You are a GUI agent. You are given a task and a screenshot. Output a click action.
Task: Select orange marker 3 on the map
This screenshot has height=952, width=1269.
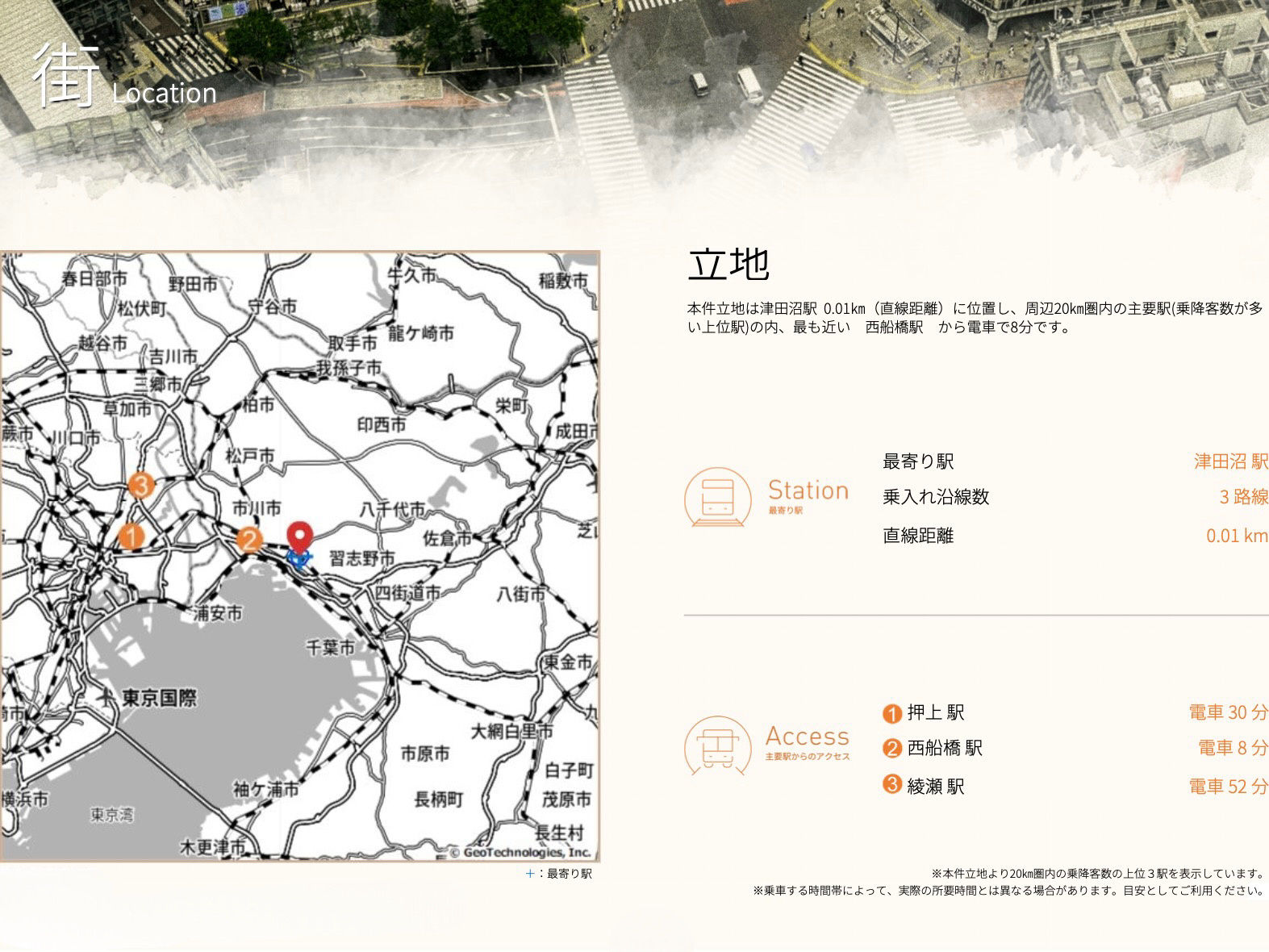[140, 485]
